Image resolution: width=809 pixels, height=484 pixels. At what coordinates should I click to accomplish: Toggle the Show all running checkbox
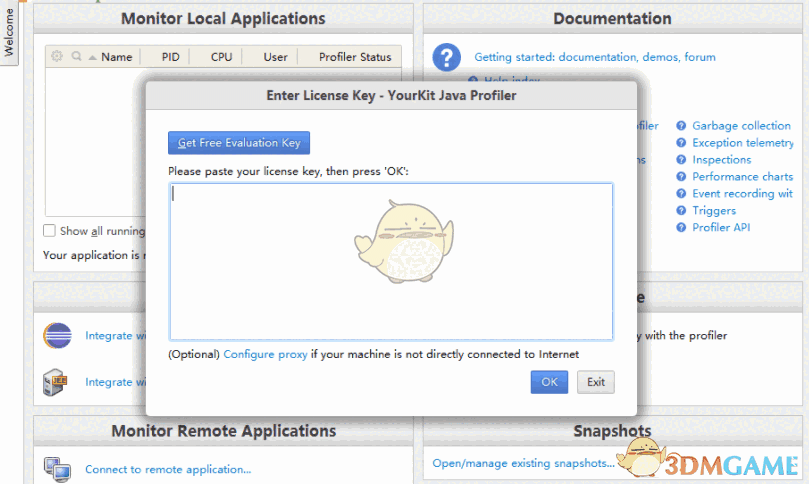[x=49, y=231]
